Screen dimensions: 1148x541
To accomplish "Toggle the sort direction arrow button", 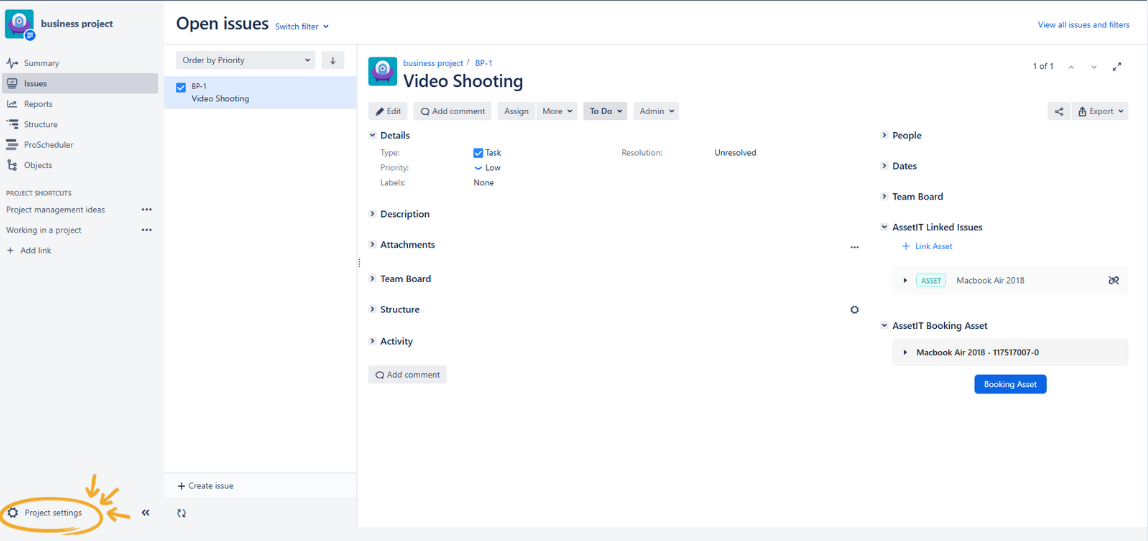I will 333,60.
